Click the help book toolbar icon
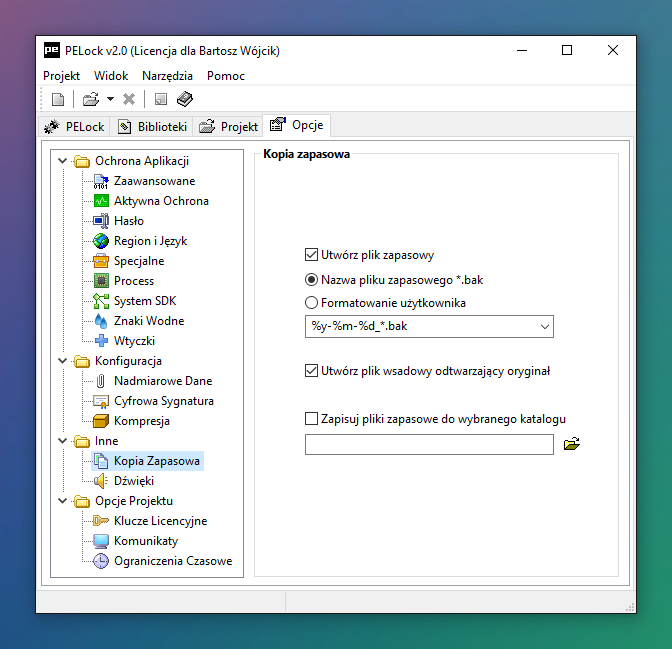The height and width of the screenshot is (649, 672). 184,99
